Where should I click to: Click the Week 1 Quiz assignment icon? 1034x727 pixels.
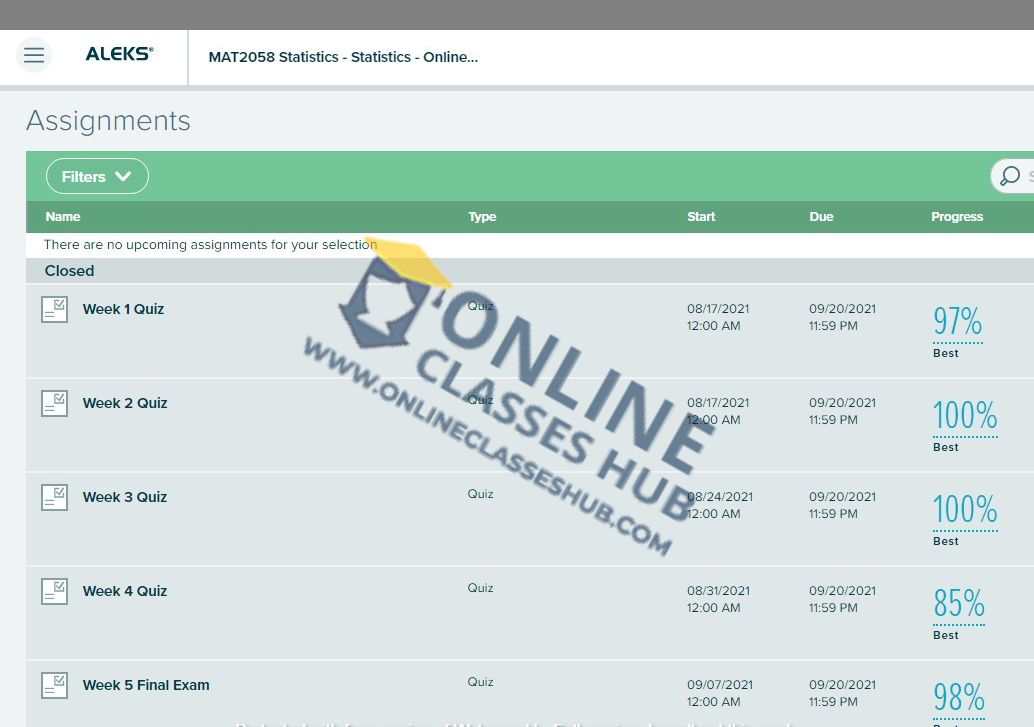[54, 309]
